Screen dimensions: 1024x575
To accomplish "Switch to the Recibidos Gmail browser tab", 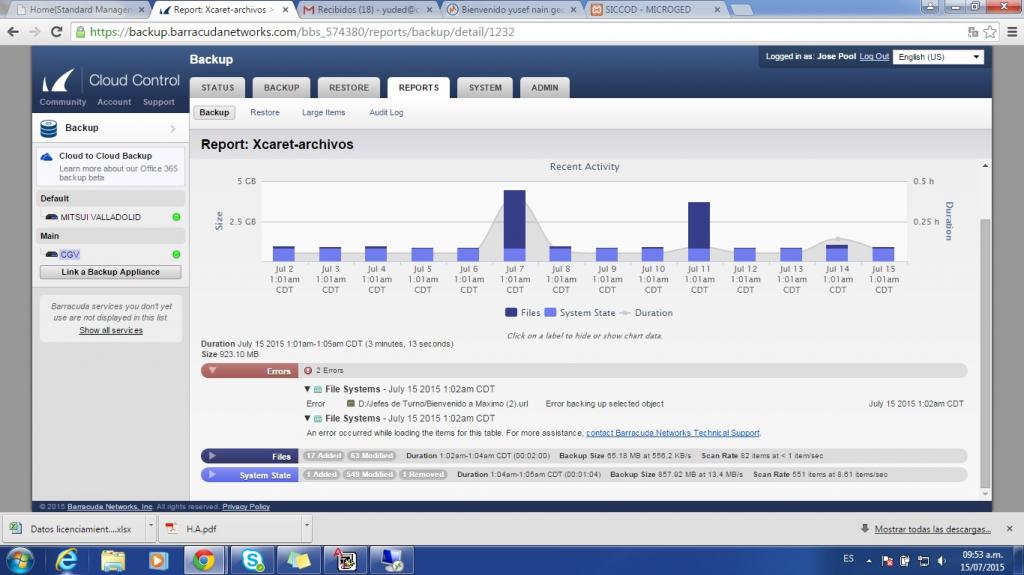I will coord(368,10).
